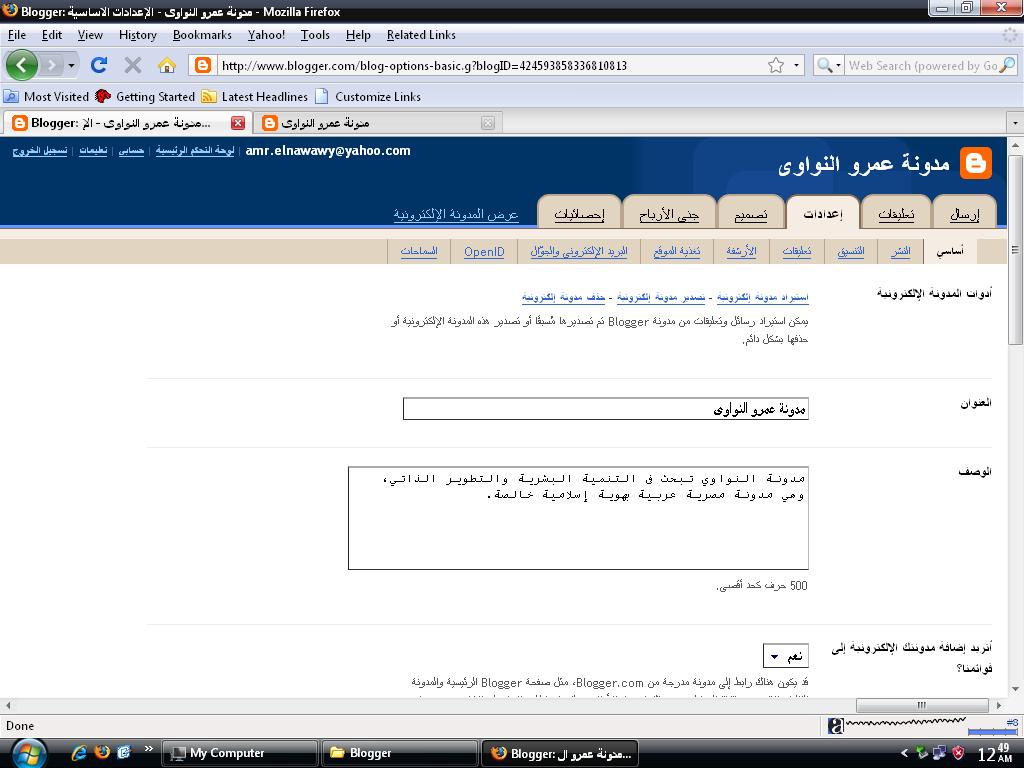Screen dimensions: 1024x768
Task: Open the Edit menu
Action: [52, 35]
